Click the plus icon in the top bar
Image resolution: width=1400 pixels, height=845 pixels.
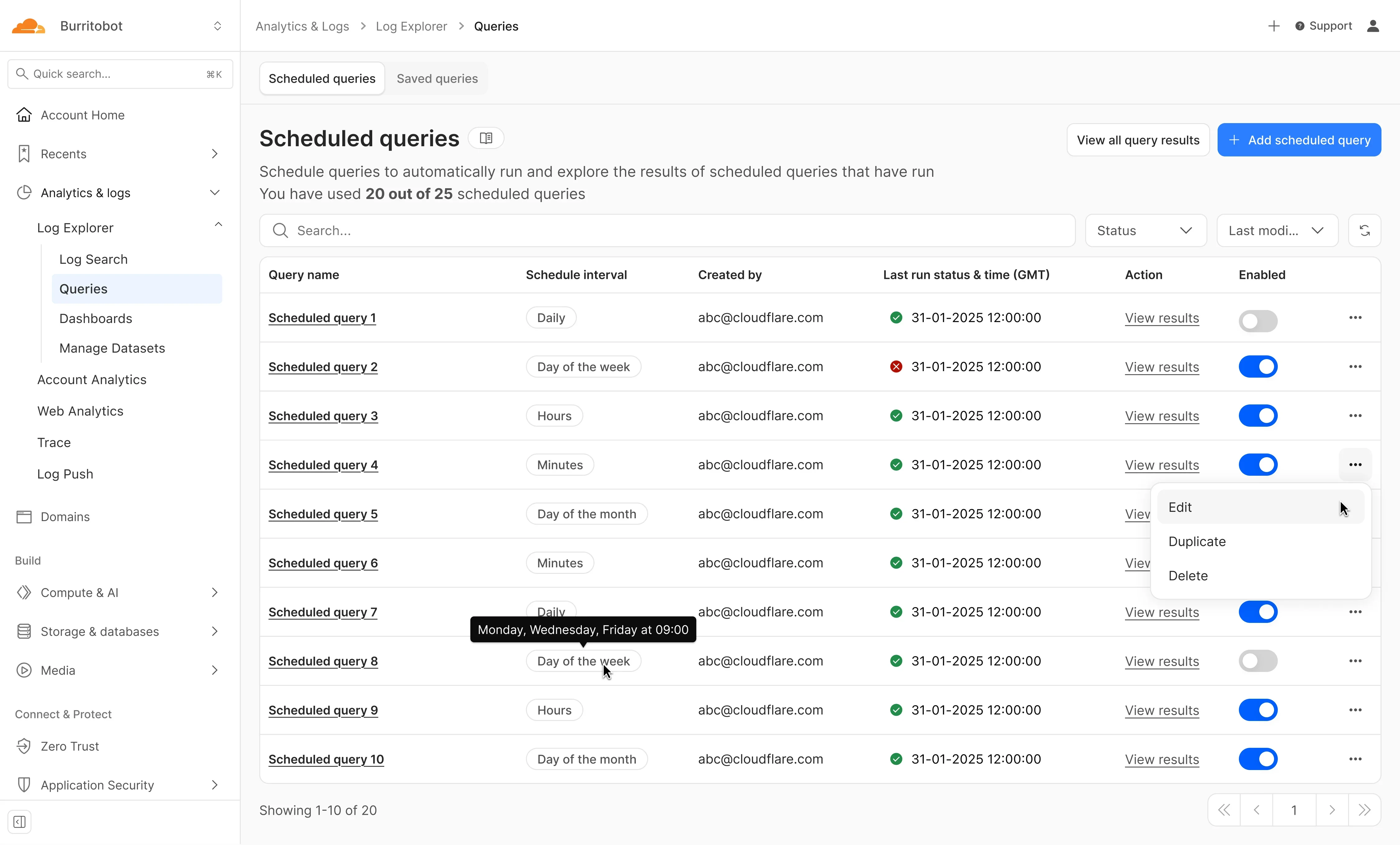[x=1274, y=26]
